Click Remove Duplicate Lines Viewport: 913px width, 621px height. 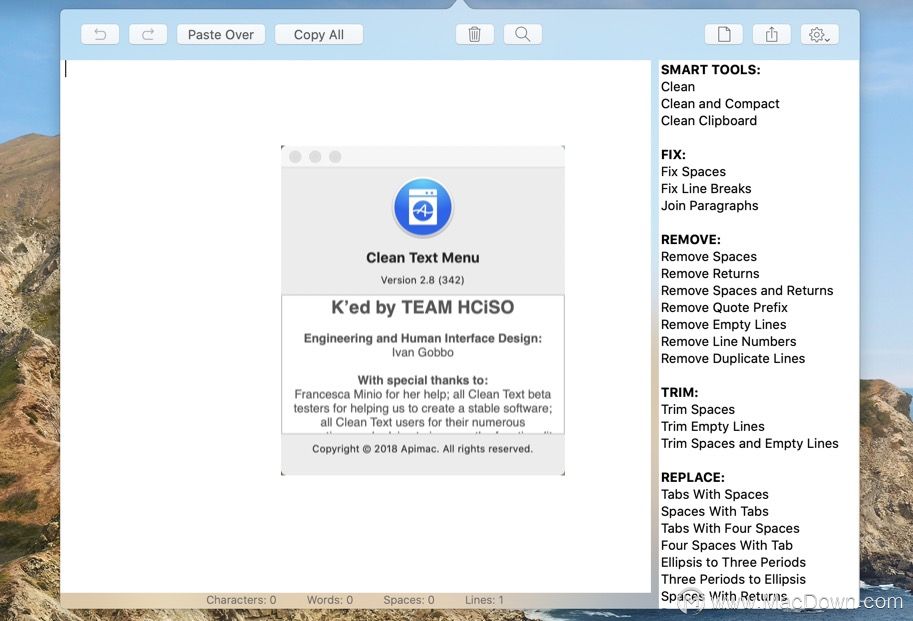(x=732, y=359)
